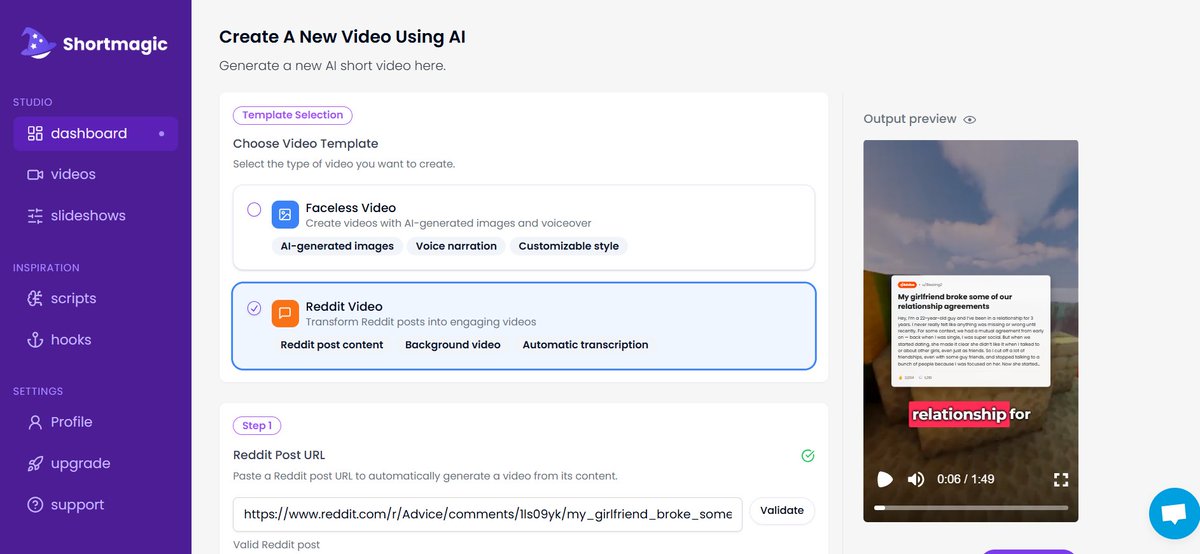Go to slideshows in the sidebar

point(88,216)
